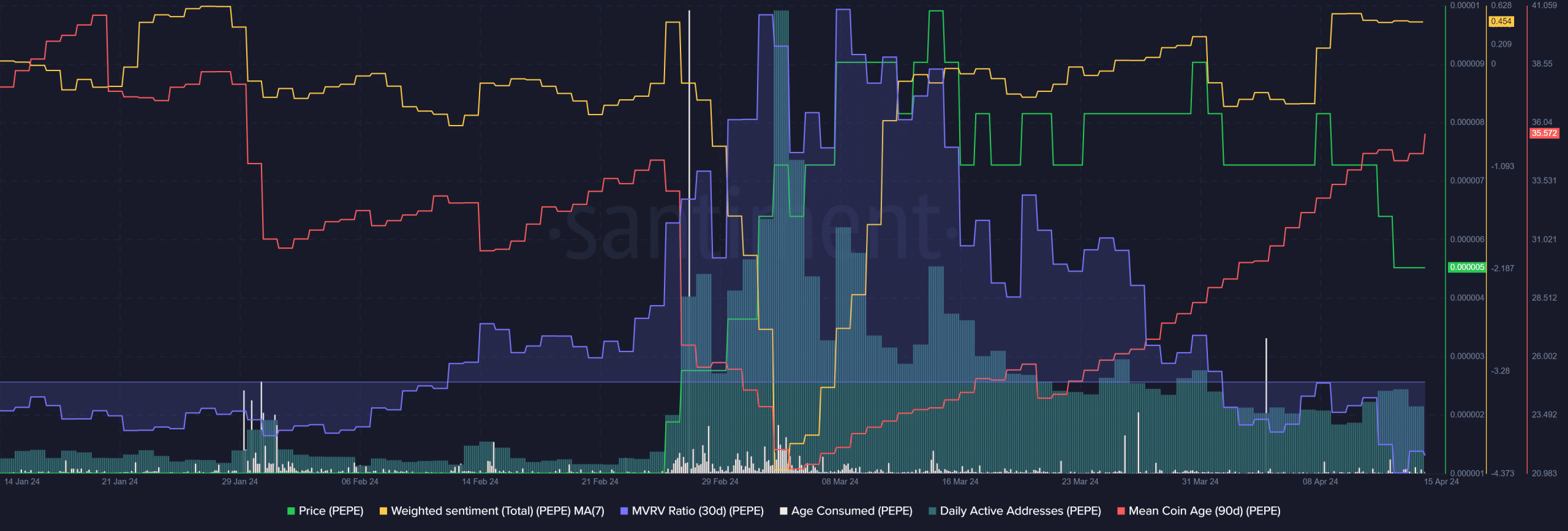Toggle Daily Active Addresses (PEPE) label
This screenshot has width=1568, height=531.
(1020, 511)
